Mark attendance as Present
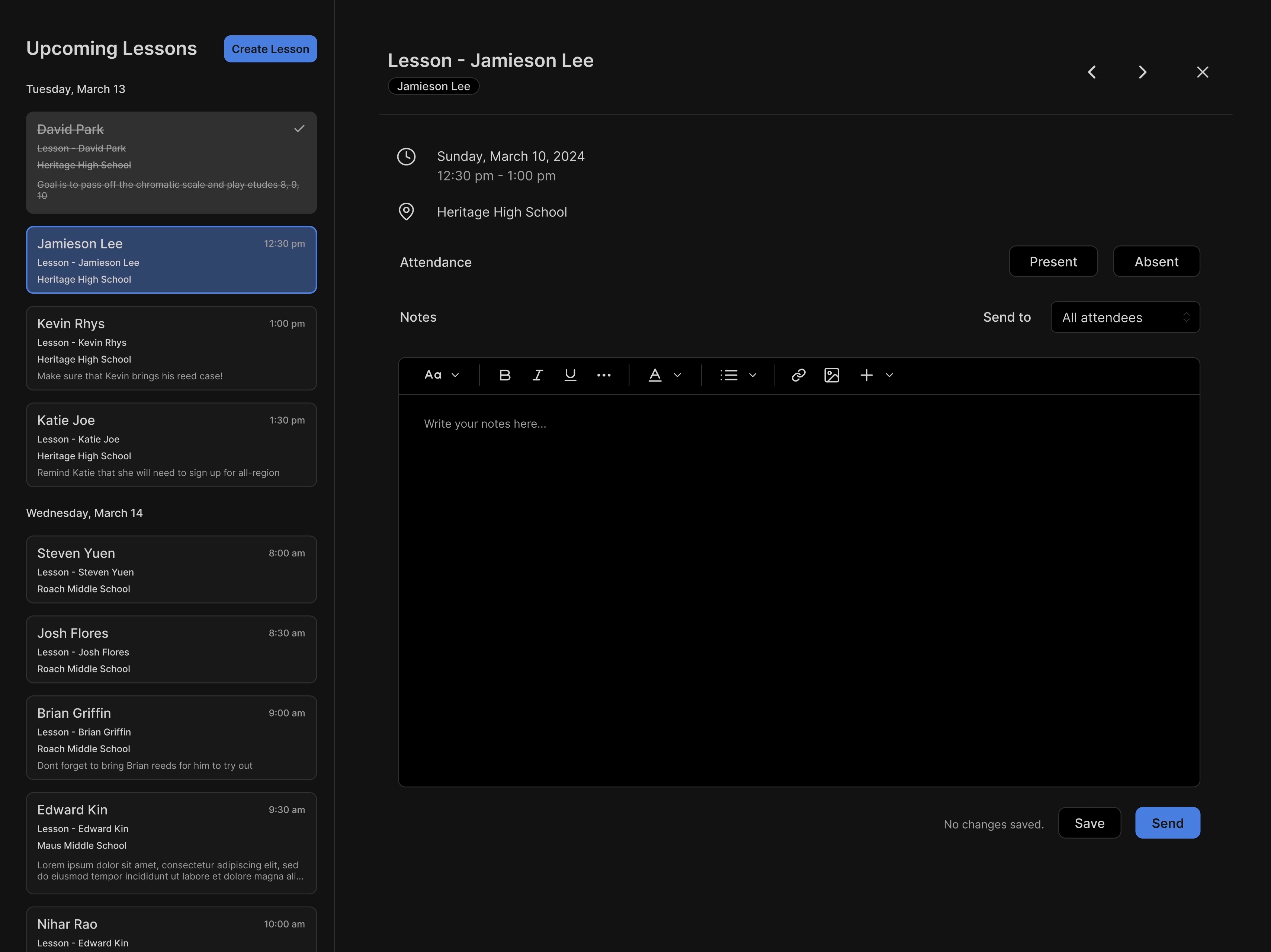Viewport: 1271px width, 952px height. pyautogui.click(x=1053, y=261)
